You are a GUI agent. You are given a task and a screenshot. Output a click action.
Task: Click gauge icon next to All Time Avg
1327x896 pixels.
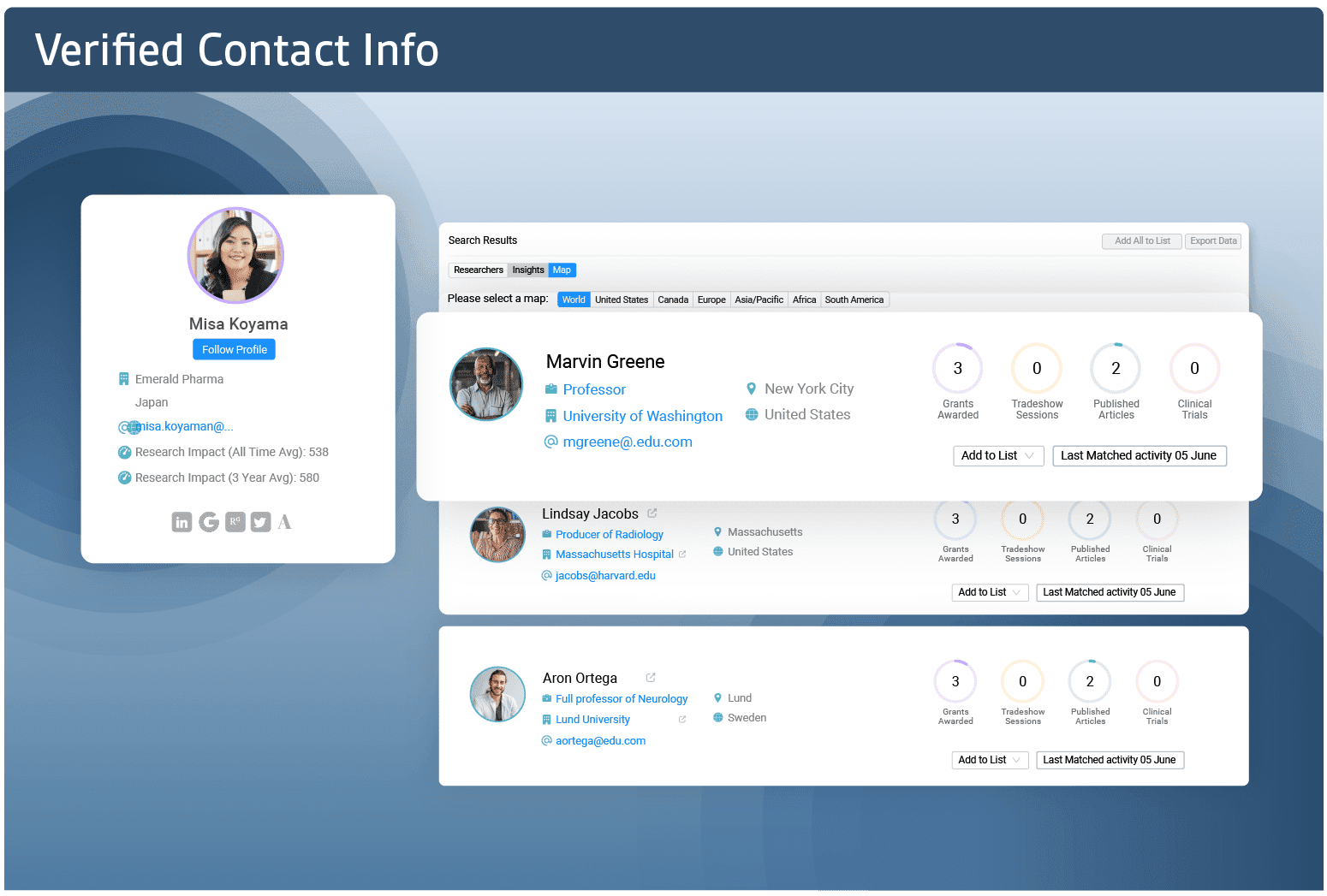click(x=124, y=453)
